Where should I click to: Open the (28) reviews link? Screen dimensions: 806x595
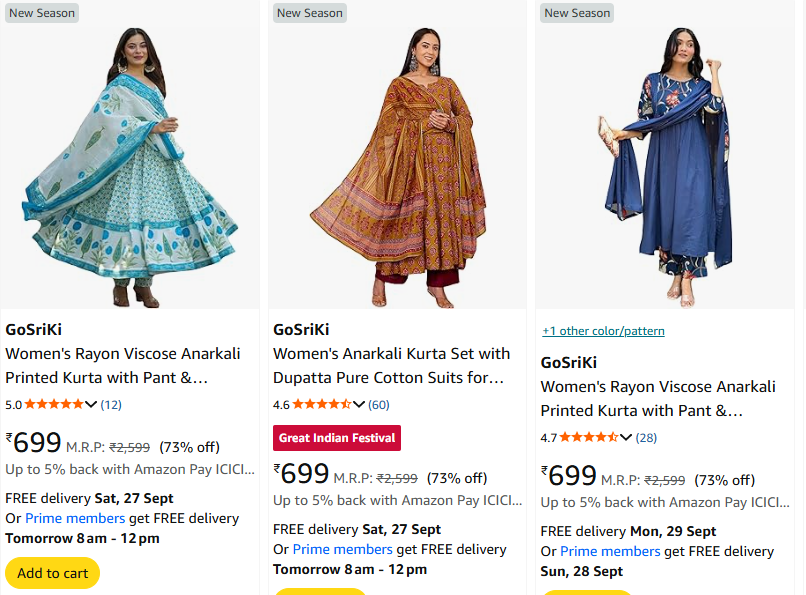click(646, 437)
